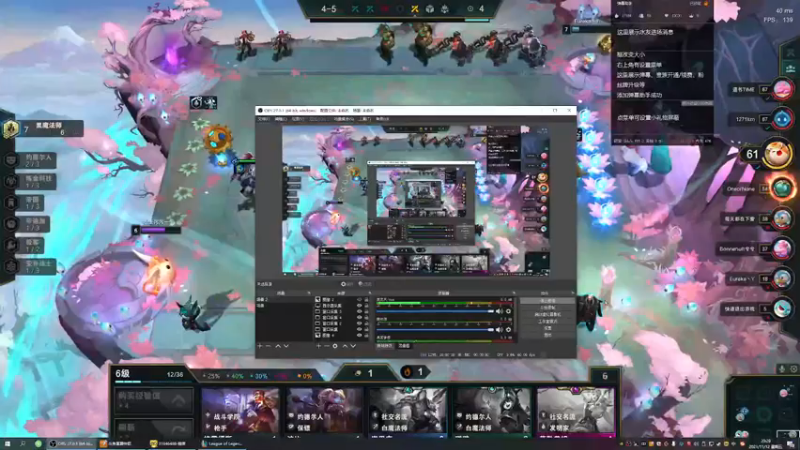
Task: Toggle visibility eye of the last source in OBS
Action: pyautogui.click(x=360, y=335)
